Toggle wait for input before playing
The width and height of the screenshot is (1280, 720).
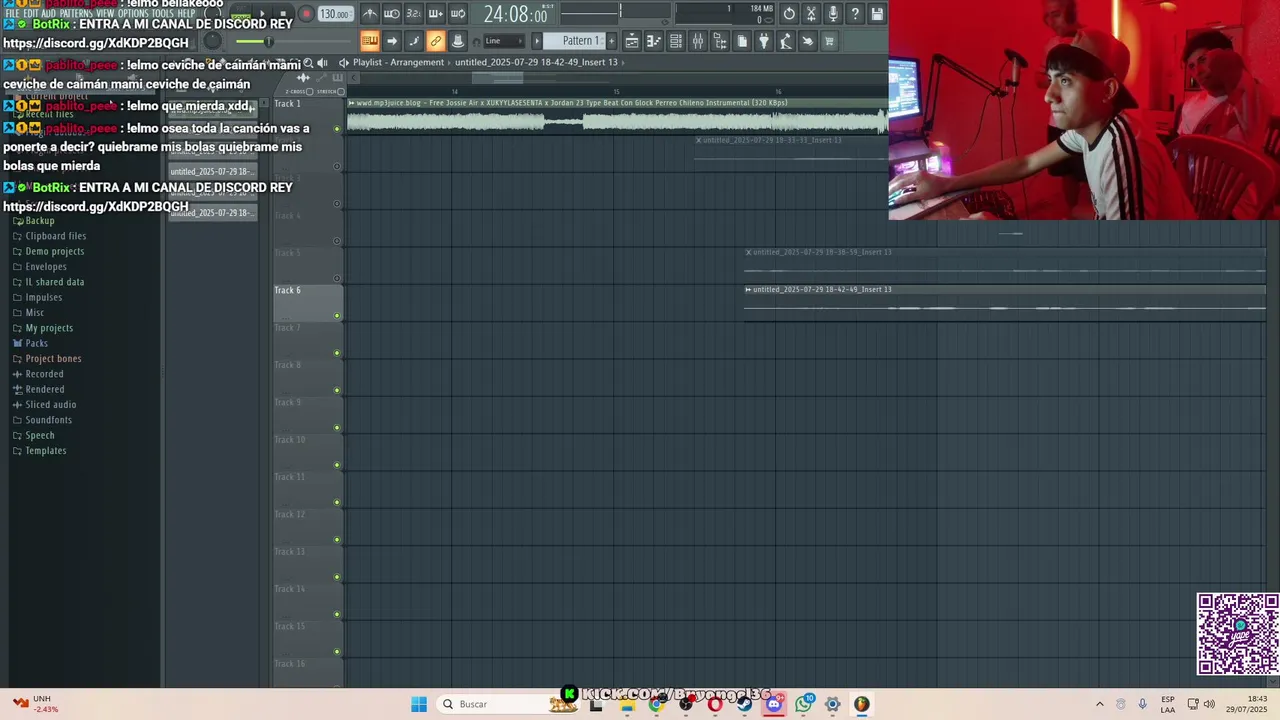[392, 14]
